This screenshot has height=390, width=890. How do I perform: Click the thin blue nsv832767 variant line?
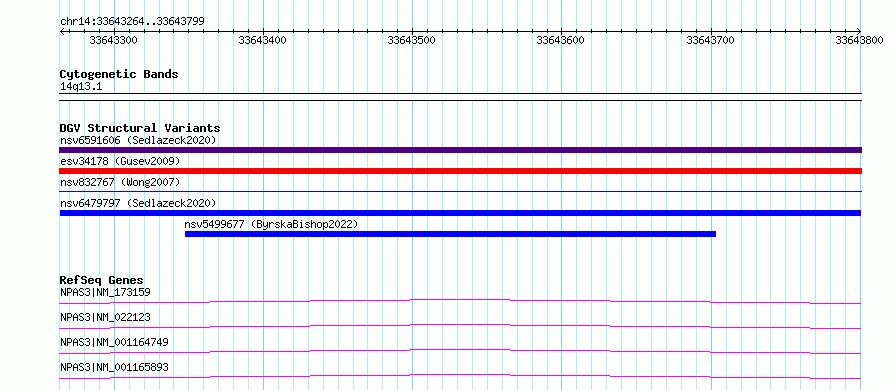pos(460,191)
